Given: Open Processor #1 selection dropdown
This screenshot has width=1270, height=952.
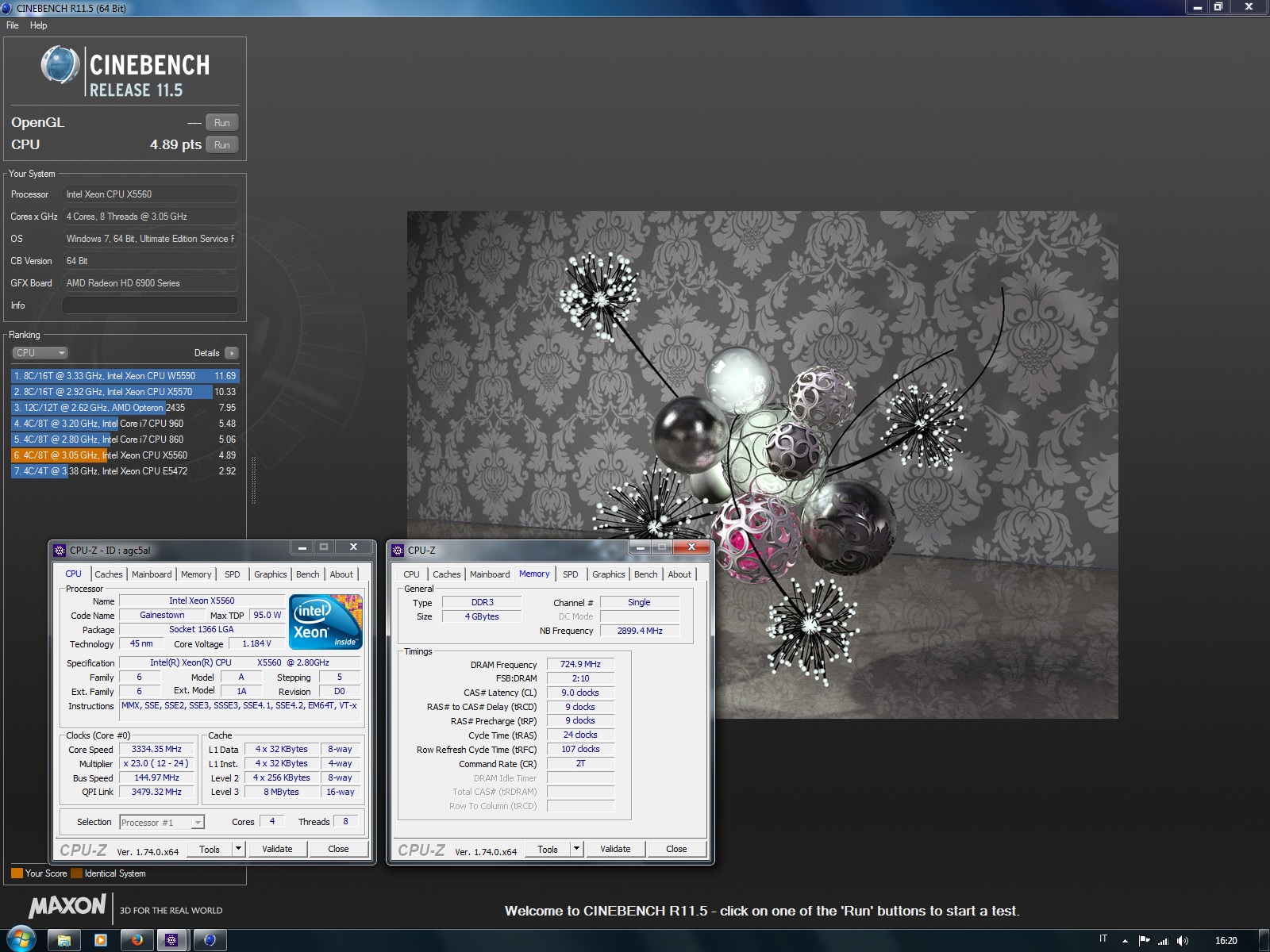Looking at the screenshot, I should (x=162, y=823).
